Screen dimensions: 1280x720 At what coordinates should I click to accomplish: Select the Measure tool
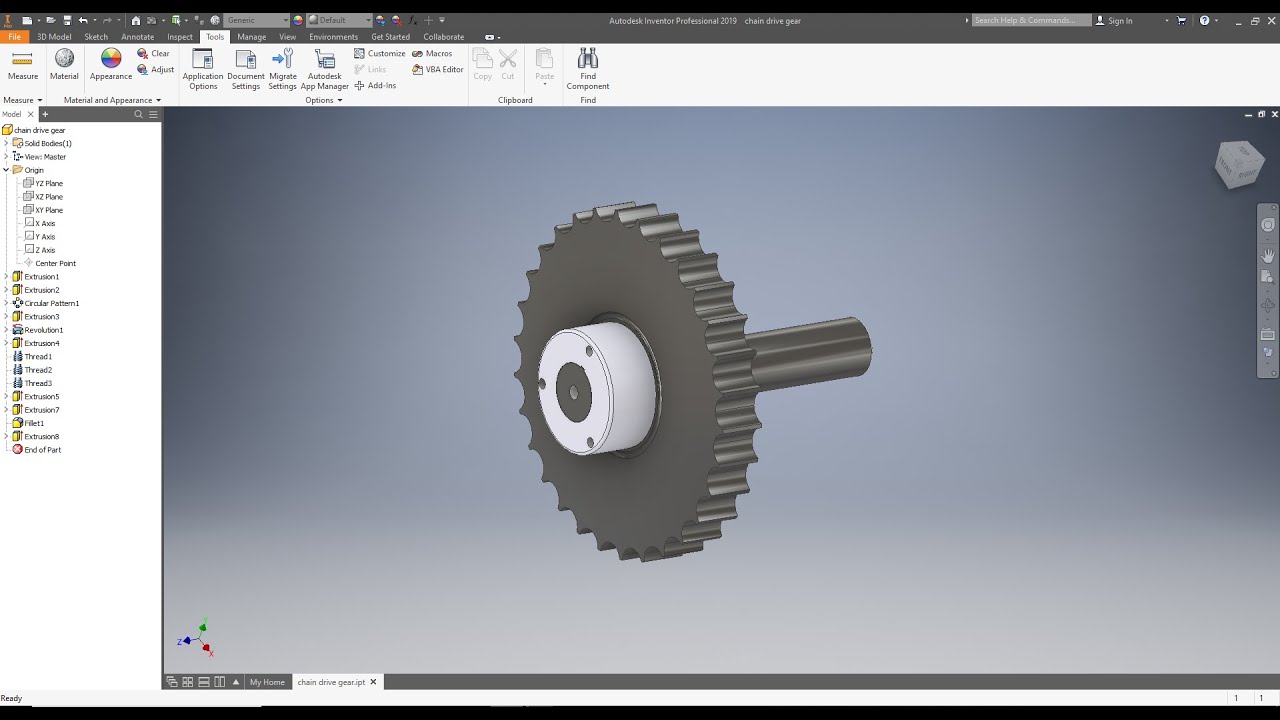(22, 66)
